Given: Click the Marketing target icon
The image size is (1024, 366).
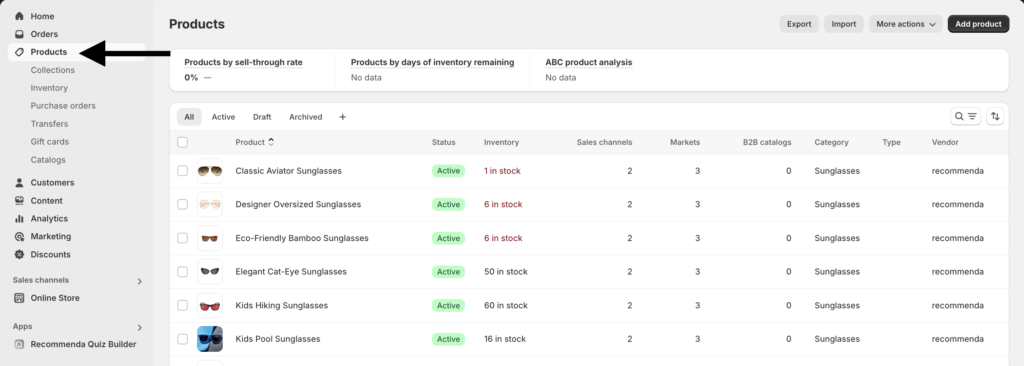Looking at the screenshot, I should tap(20, 237).
